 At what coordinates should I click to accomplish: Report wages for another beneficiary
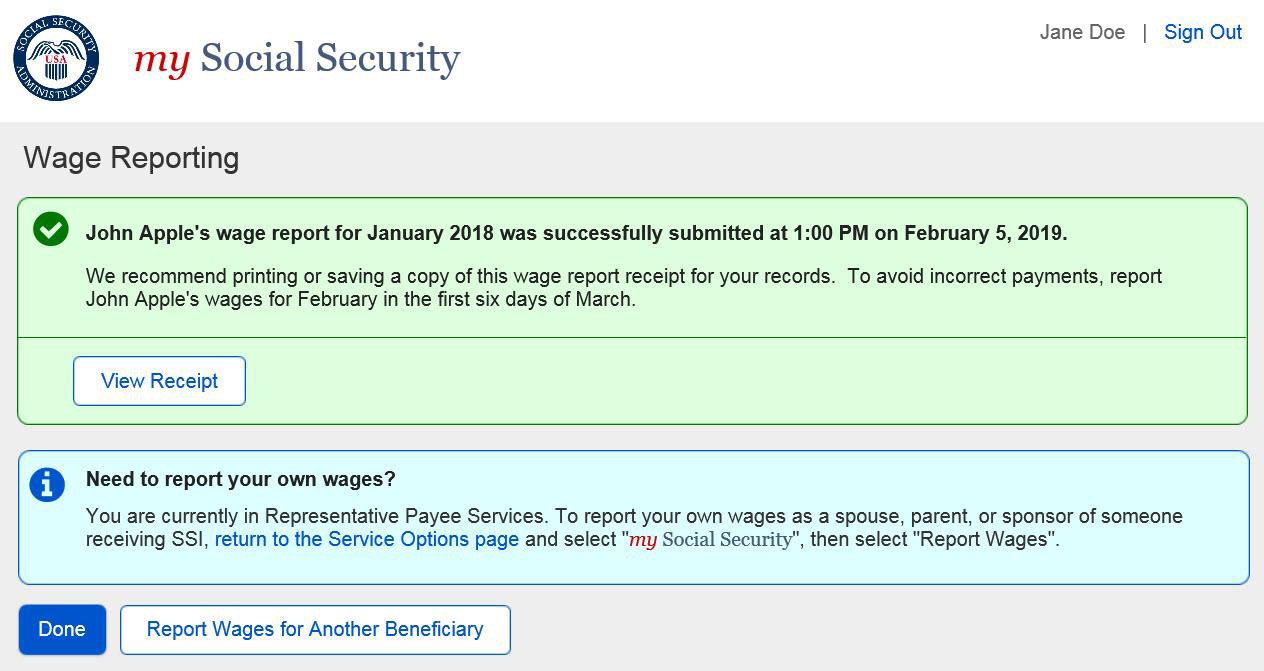click(x=315, y=629)
